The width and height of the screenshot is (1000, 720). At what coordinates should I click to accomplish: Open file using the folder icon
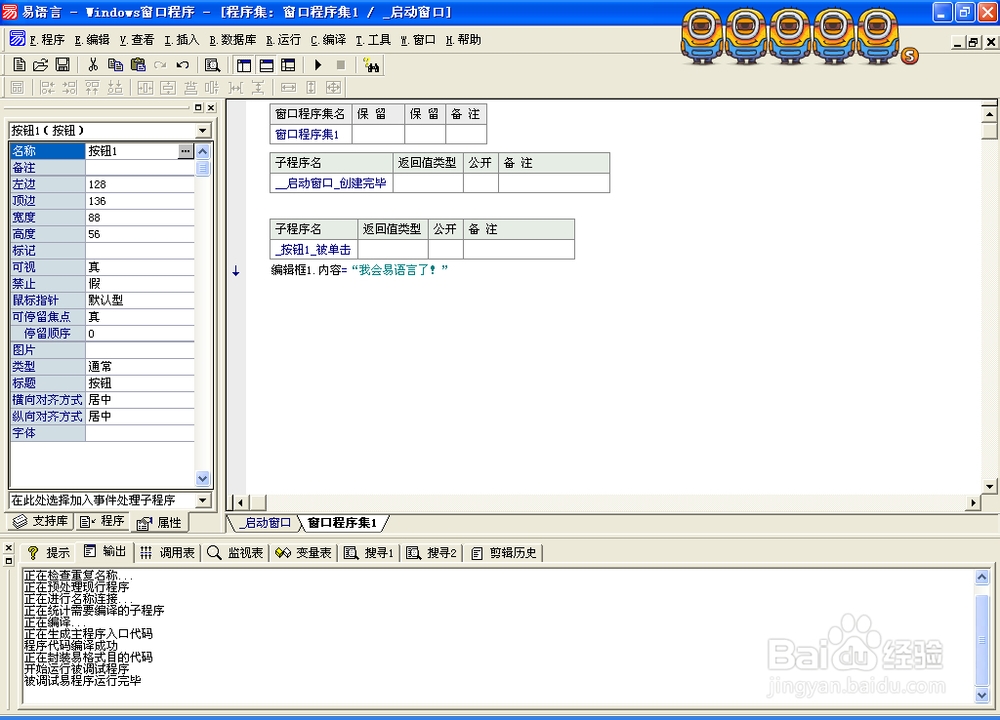click(40, 65)
